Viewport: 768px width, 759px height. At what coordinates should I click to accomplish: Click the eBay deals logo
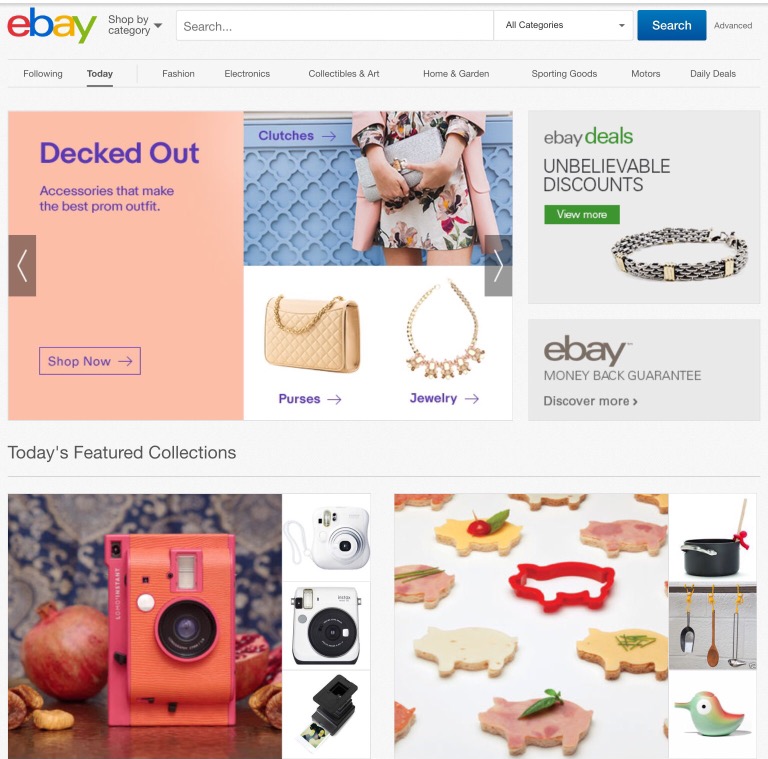(588, 136)
